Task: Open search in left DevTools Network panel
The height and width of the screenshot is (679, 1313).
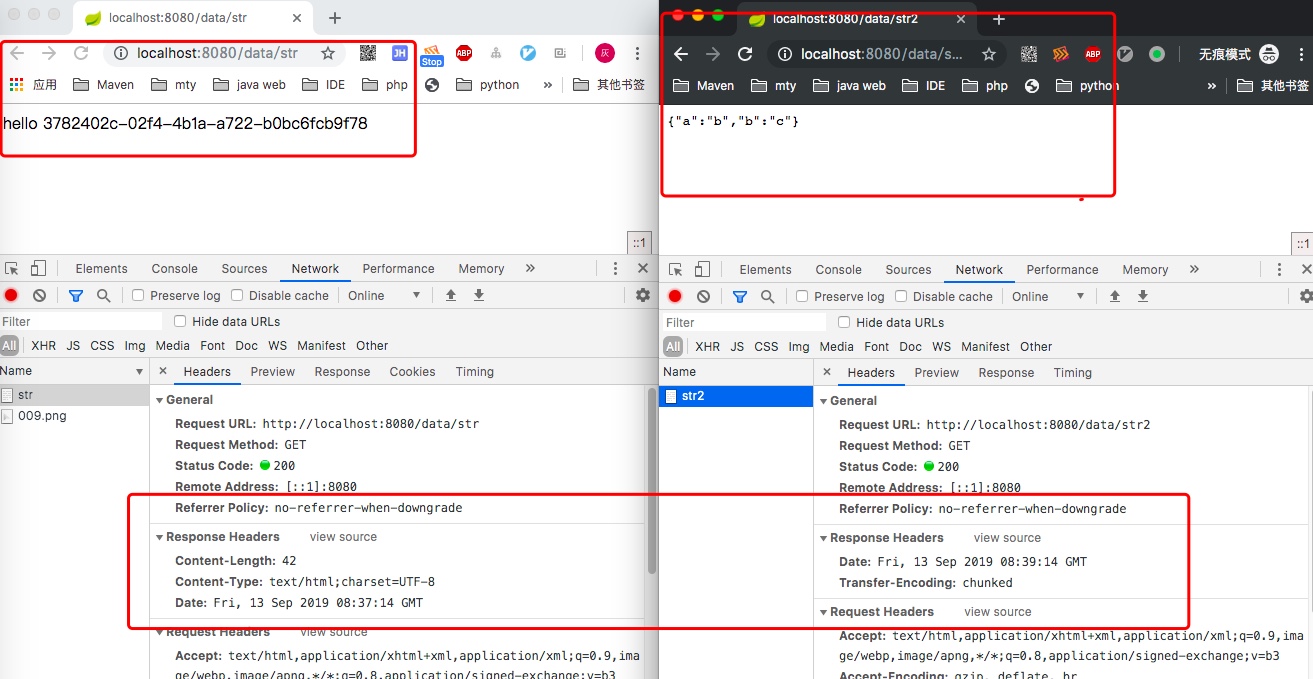Action: 103,295
